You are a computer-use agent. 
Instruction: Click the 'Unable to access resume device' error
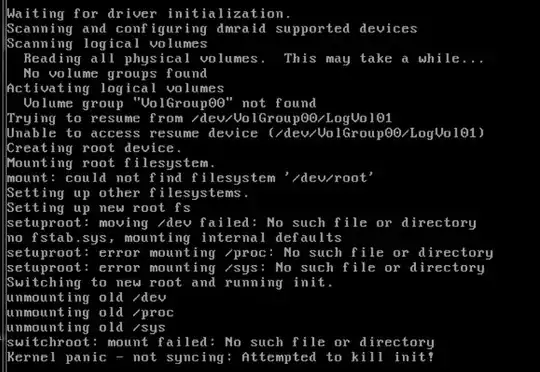click(246, 134)
